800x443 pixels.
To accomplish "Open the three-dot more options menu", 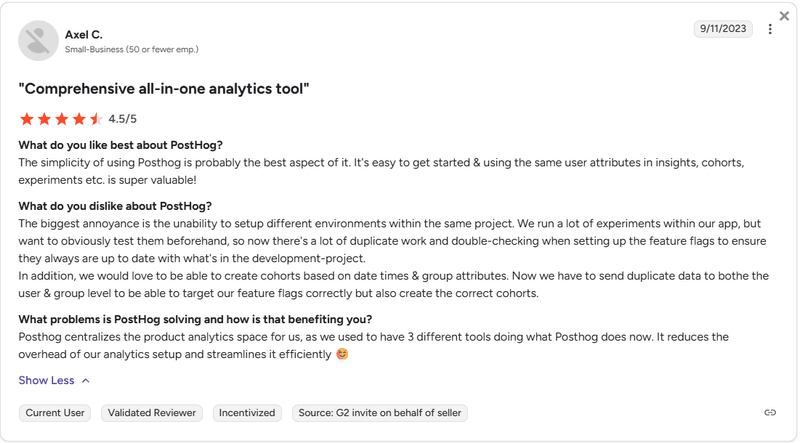I will click(770, 29).
